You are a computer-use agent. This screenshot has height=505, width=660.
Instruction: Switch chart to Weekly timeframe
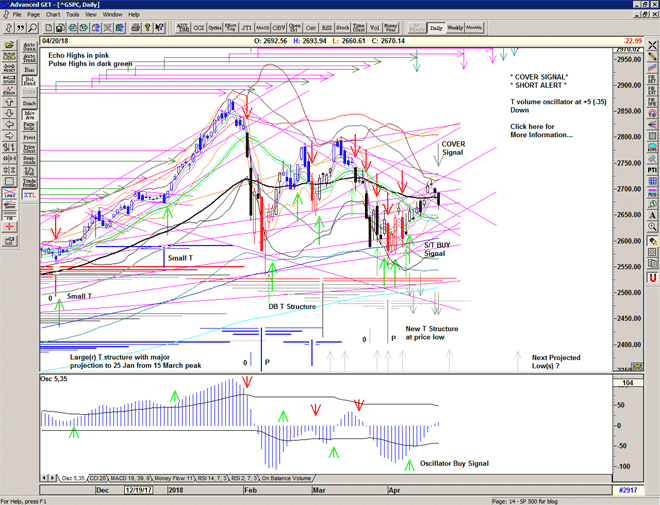point(456,28)
